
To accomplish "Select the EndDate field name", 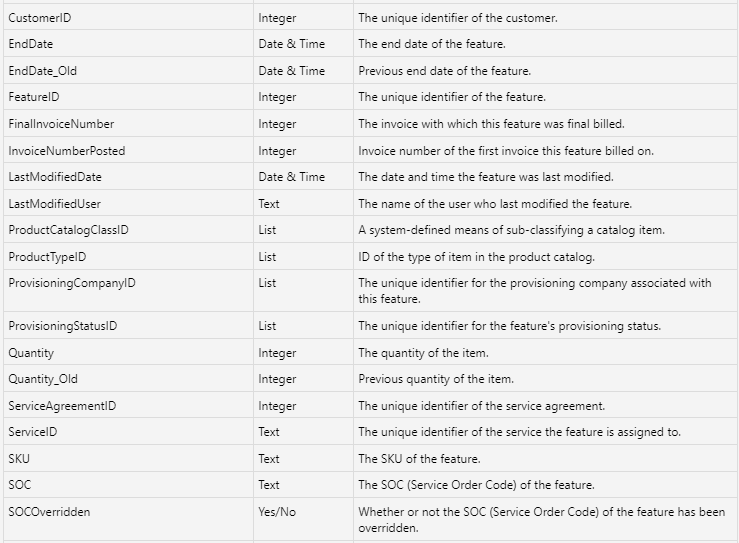I will (31, 44).
